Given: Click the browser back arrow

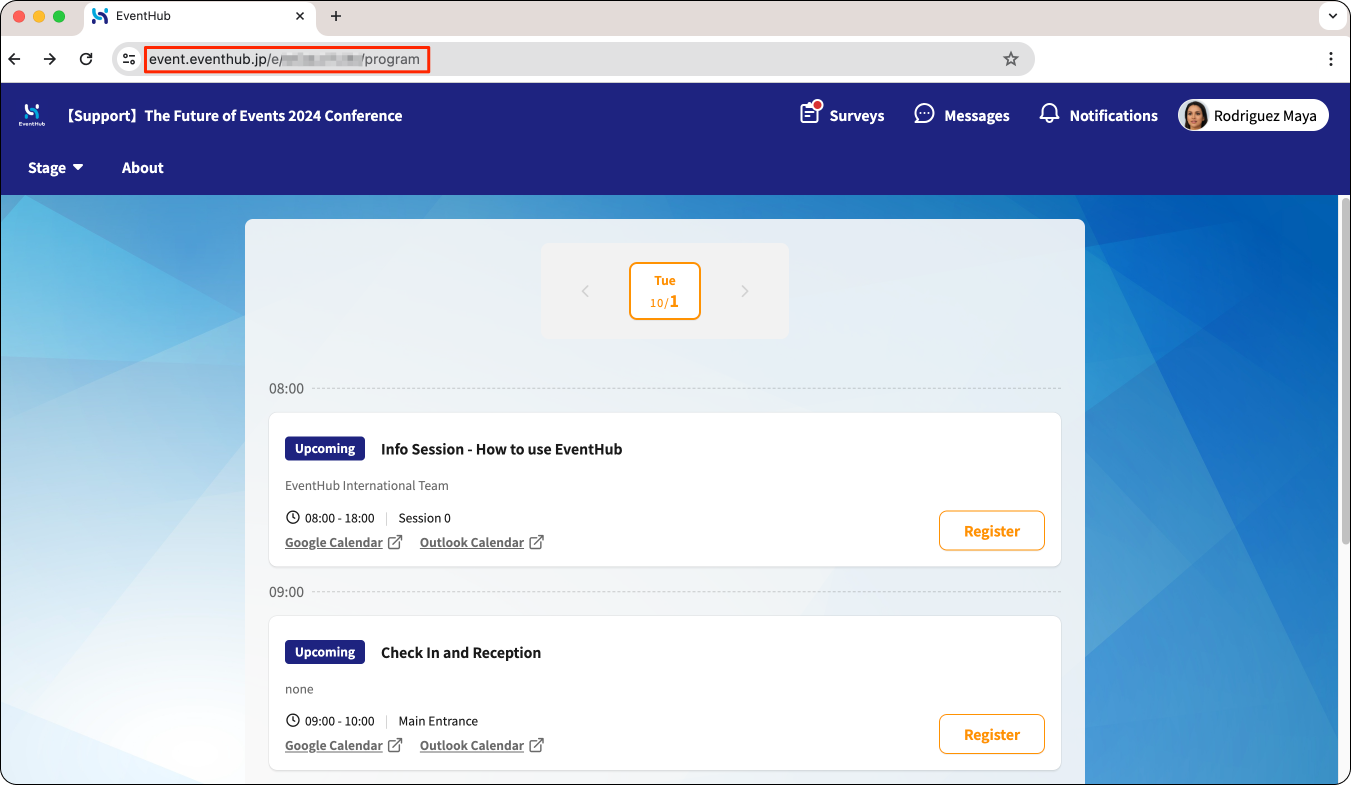Looking at the screenshot, I should pyautogui.click(x=15, y=59).
